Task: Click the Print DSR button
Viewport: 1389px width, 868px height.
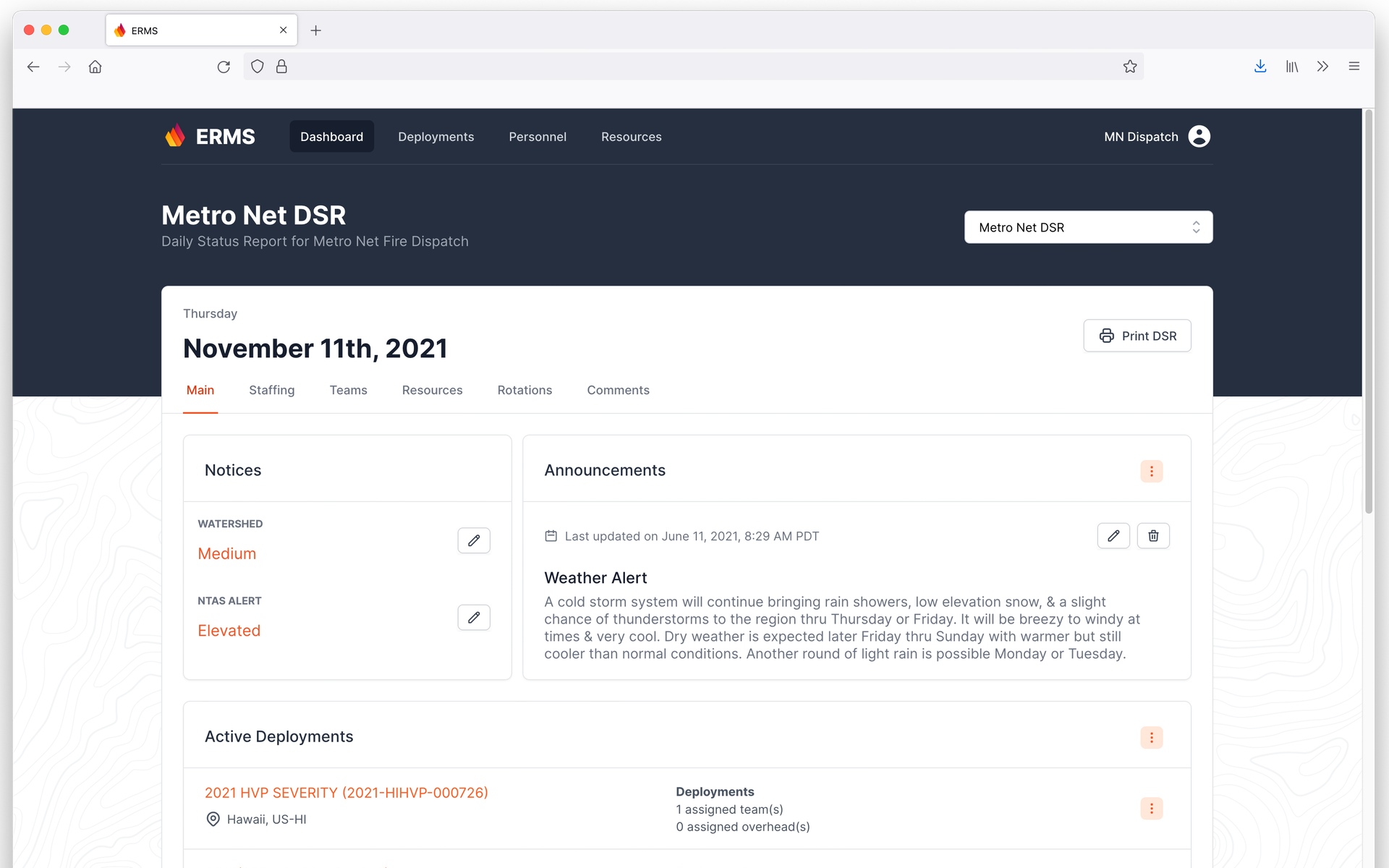Action: (x=1137, y=336)
